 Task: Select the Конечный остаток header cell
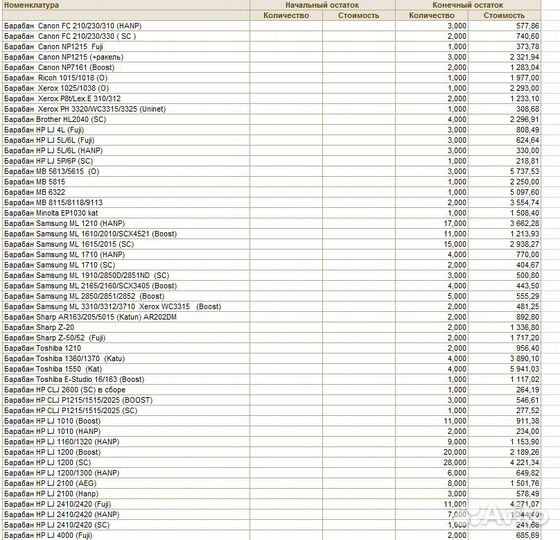[468, 5]
